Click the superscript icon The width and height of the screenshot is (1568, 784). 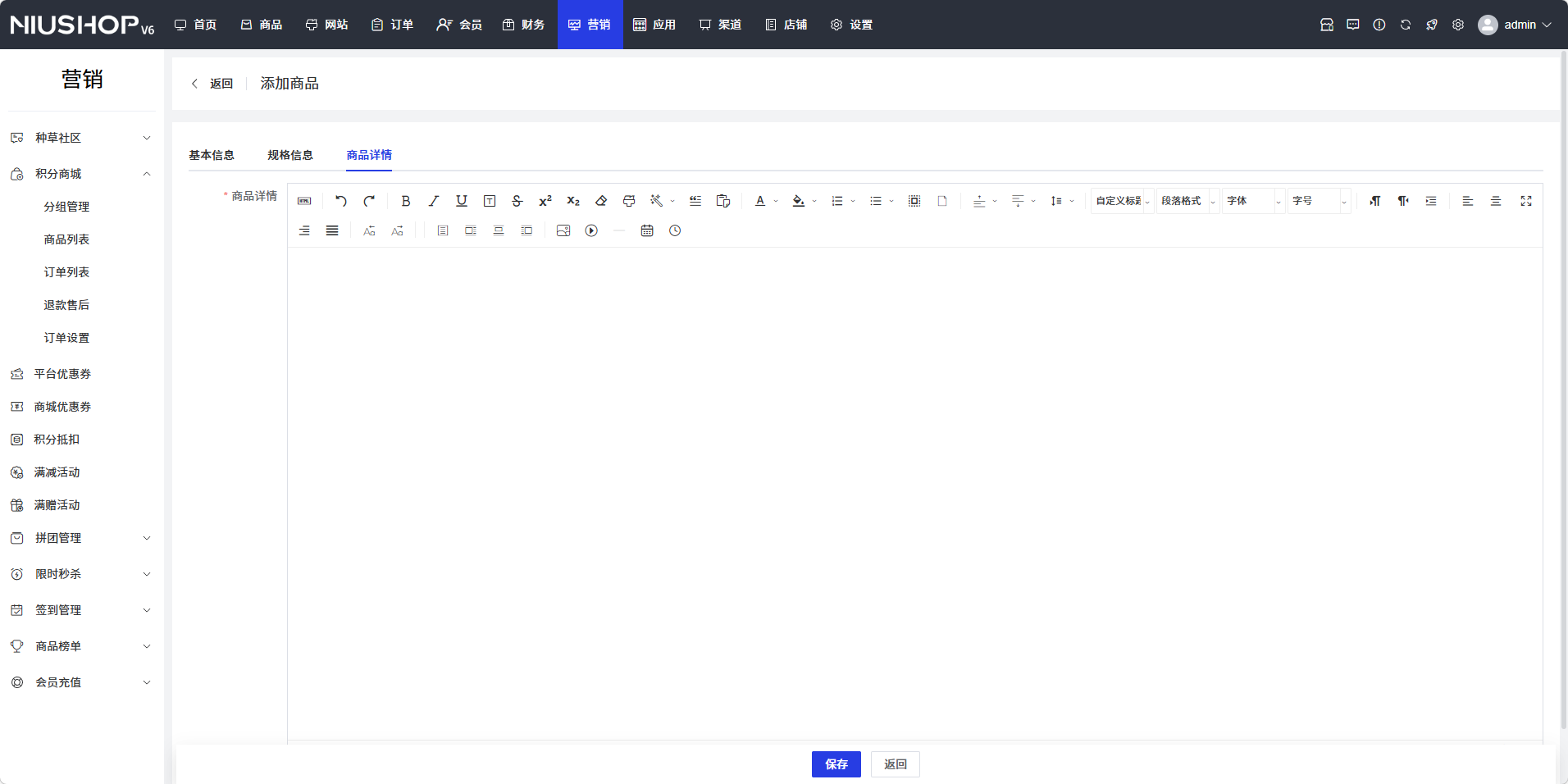(x=545, y=201)
